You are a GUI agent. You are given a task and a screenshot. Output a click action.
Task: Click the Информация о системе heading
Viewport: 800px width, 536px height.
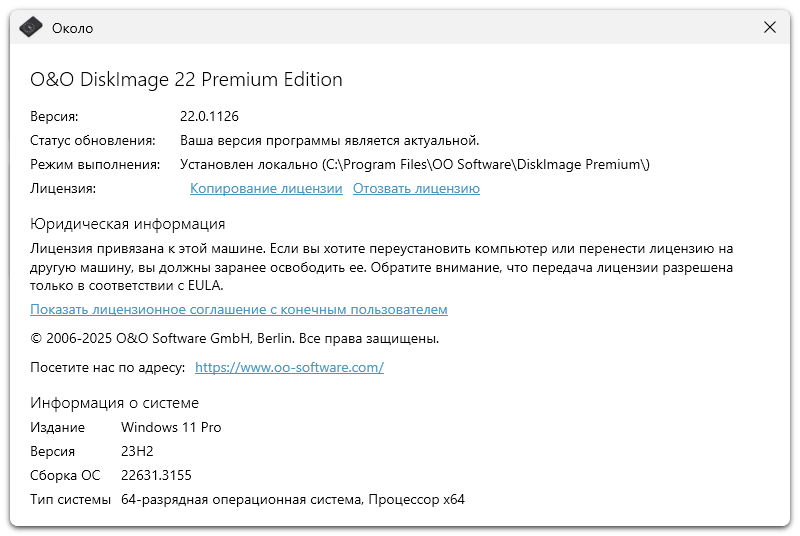coord(114,403)
